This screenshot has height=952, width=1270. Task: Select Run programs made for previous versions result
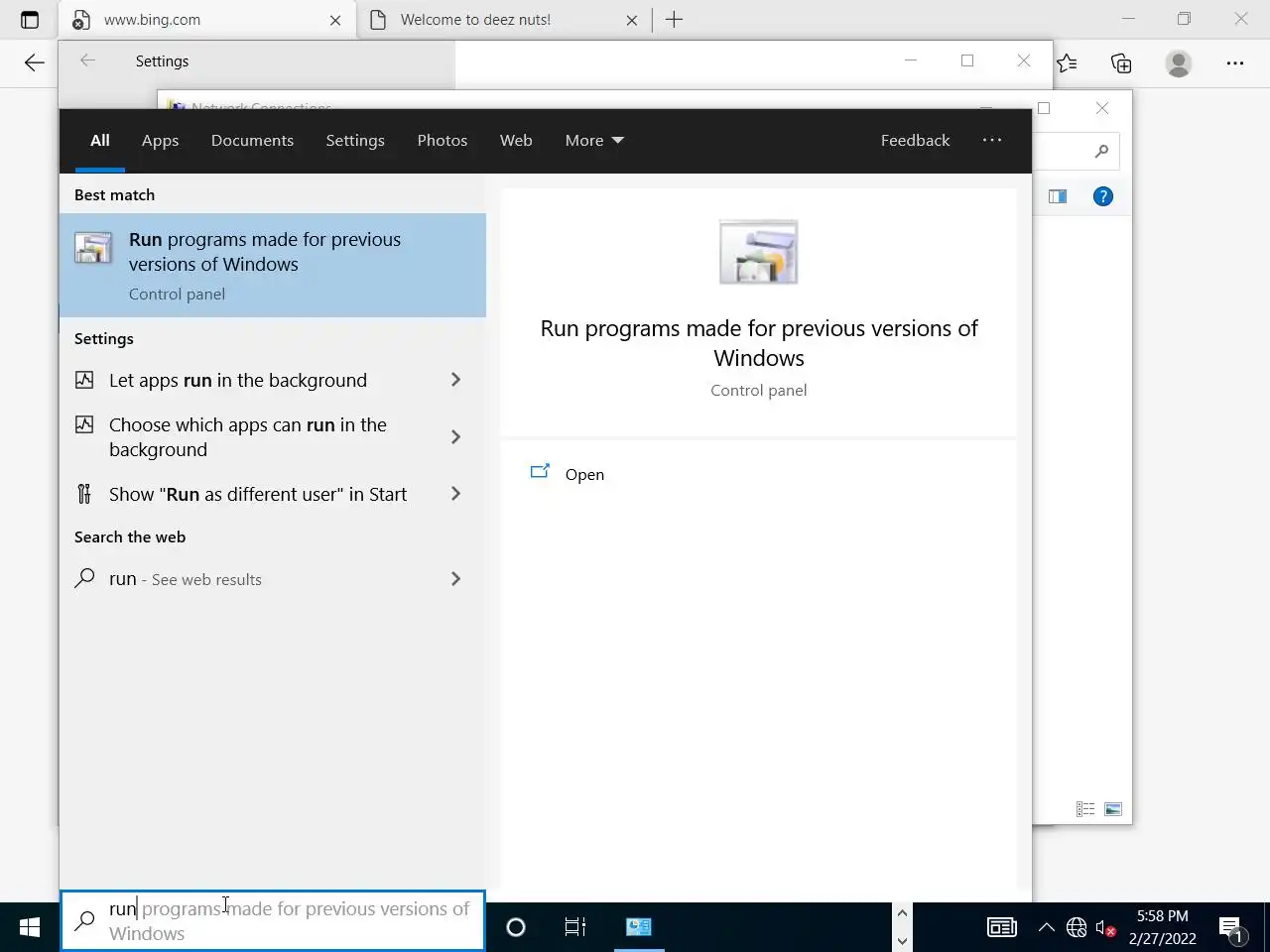tap(273, 265)
